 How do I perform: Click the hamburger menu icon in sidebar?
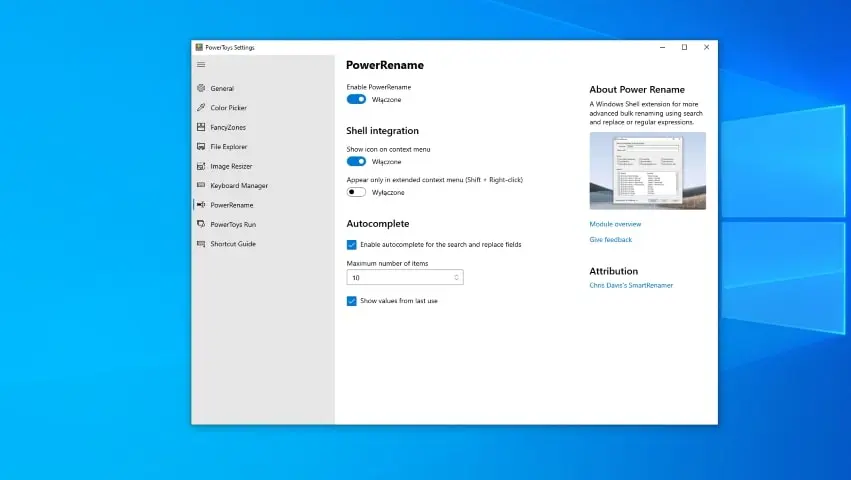pos(201,65)
